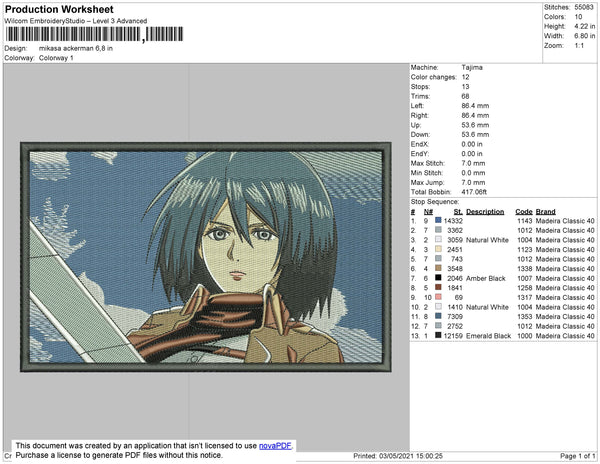Choose the blue swatch for code 1353

438,316
